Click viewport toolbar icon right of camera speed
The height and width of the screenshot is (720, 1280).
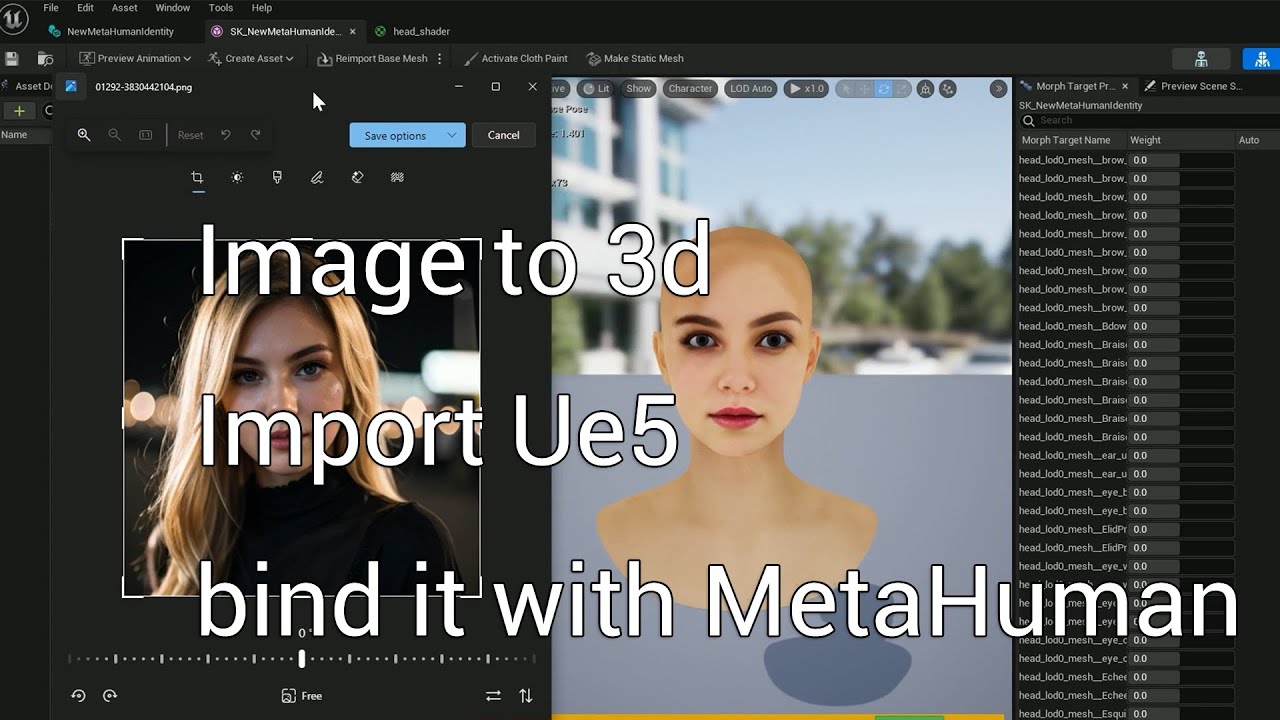pyautogui.click(x=948, y=89)
